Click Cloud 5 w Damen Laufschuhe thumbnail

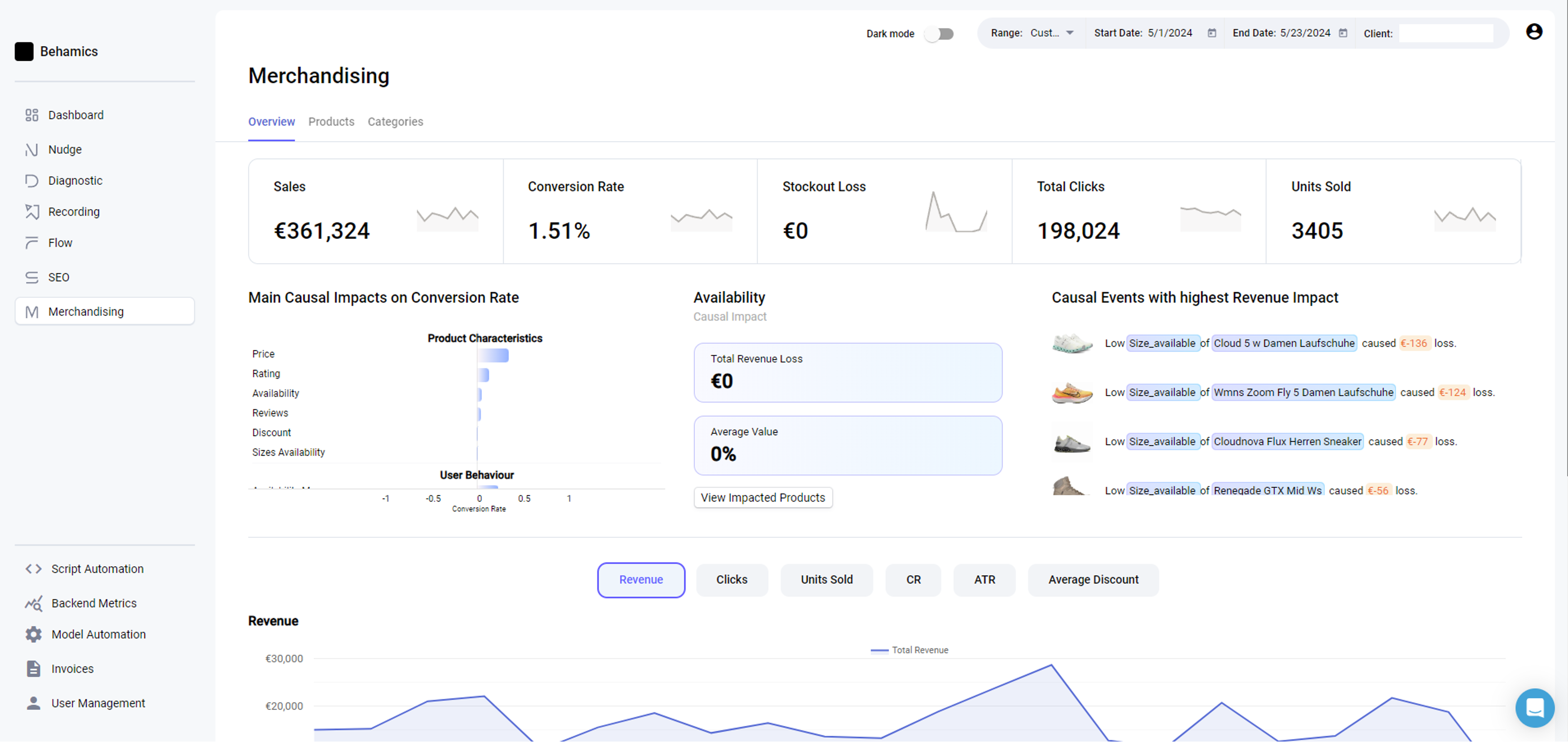coord(1072,343)
